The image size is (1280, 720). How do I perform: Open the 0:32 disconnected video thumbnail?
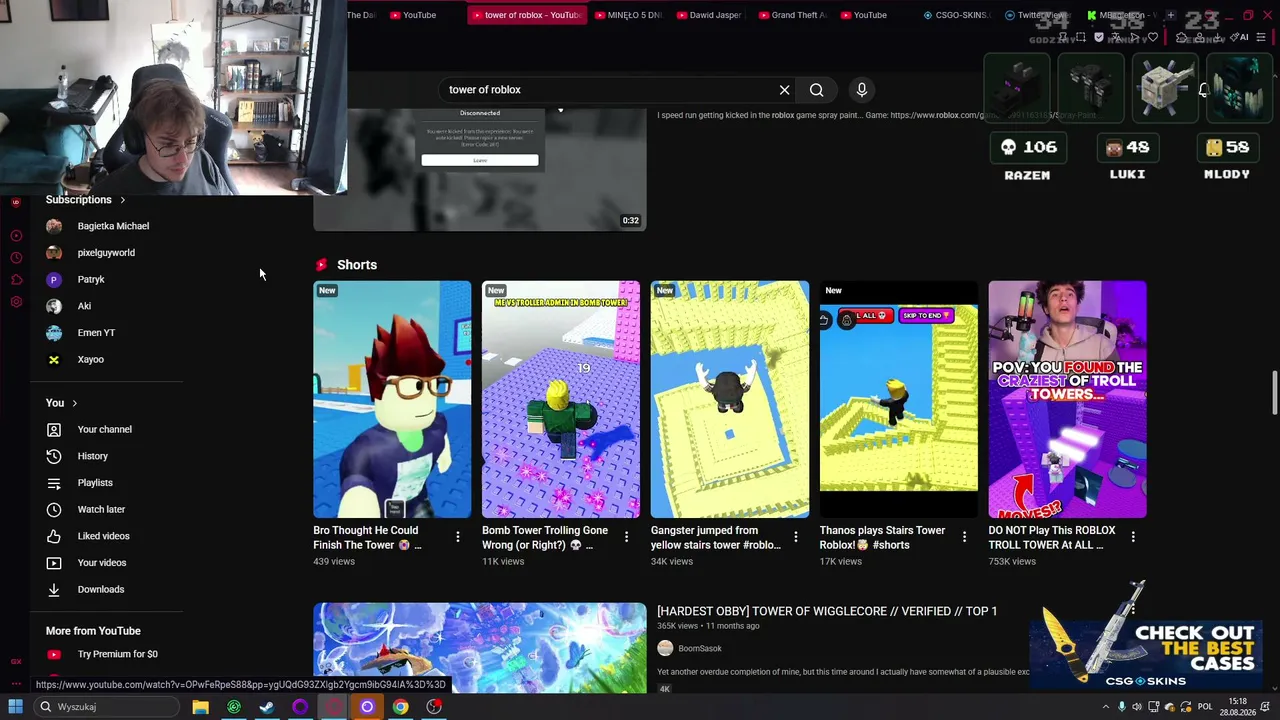click(480, 170)
